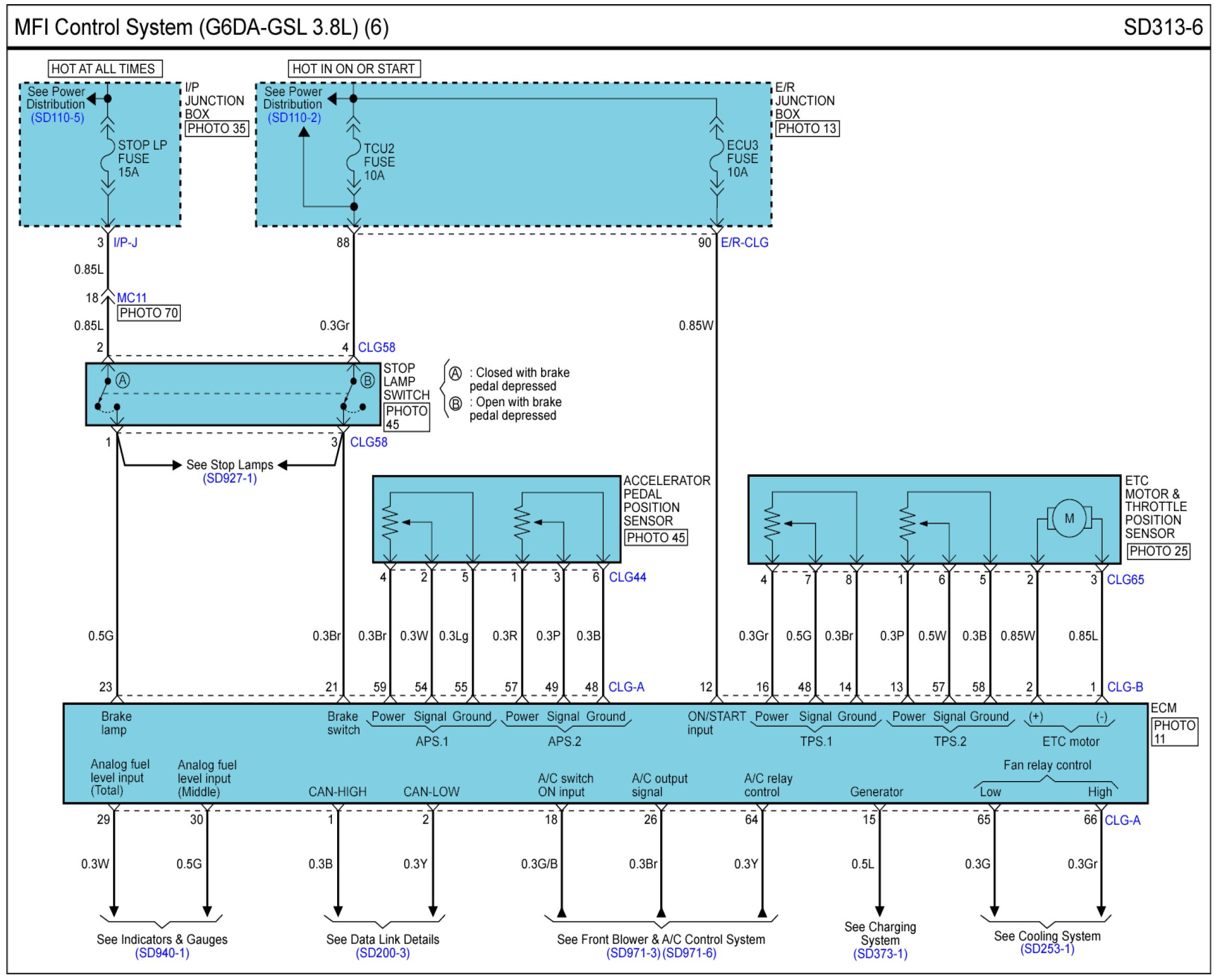Select the I/P-J connector label
Viewport: 1217px width, 980px height.
tap(125, 243)
